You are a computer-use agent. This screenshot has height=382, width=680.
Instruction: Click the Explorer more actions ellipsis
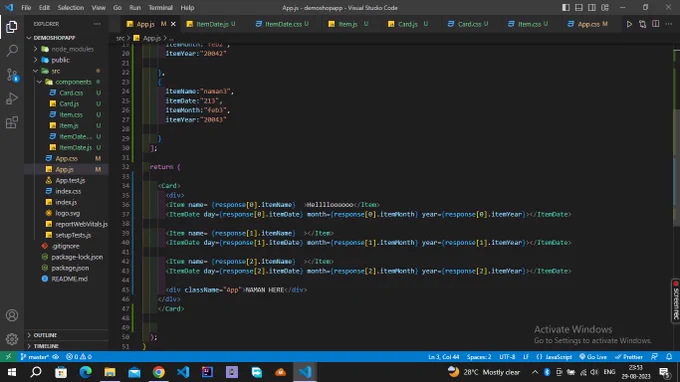97,24
